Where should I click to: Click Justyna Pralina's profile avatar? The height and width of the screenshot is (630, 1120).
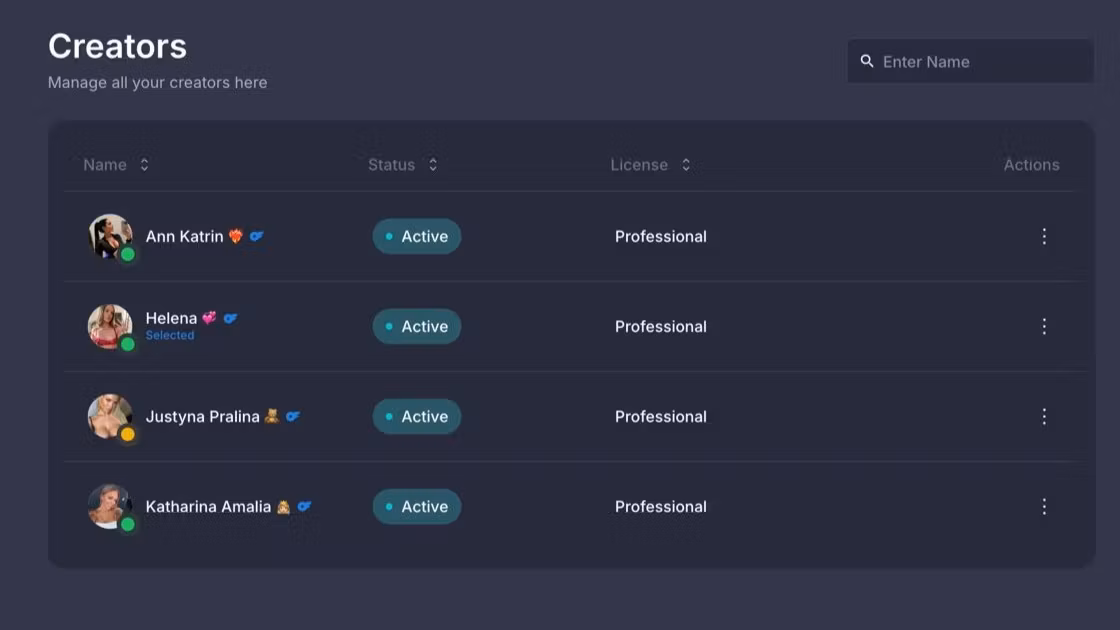[109, 416]
